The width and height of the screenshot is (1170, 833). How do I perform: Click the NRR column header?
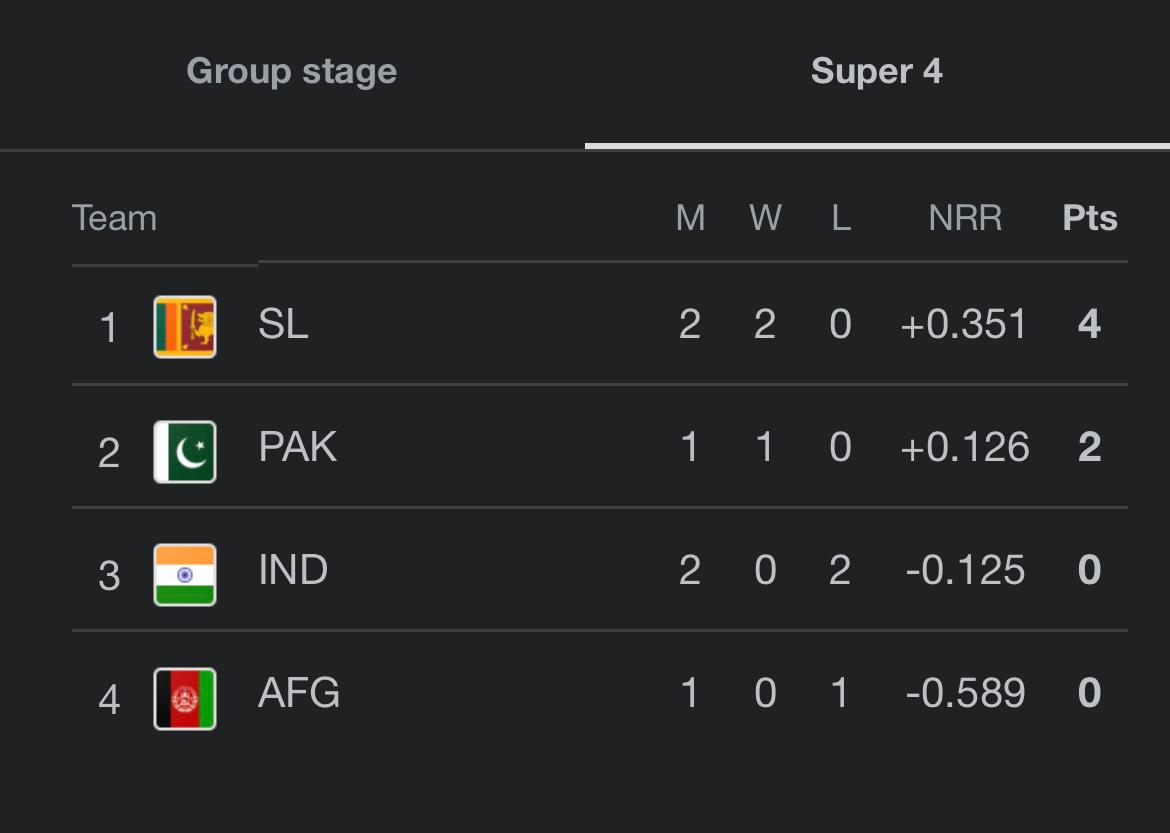click(x=965, y=218)
